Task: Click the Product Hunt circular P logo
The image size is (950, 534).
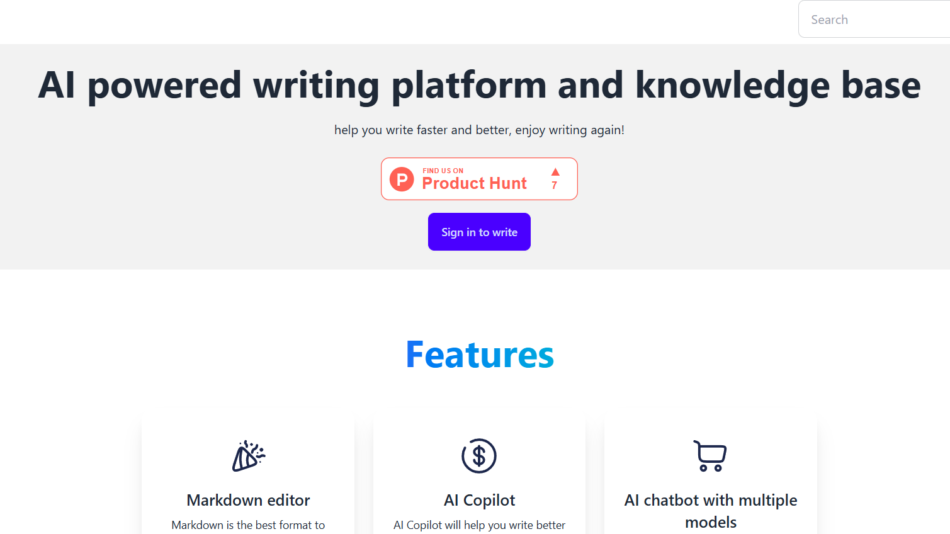Action: point(401,179)
